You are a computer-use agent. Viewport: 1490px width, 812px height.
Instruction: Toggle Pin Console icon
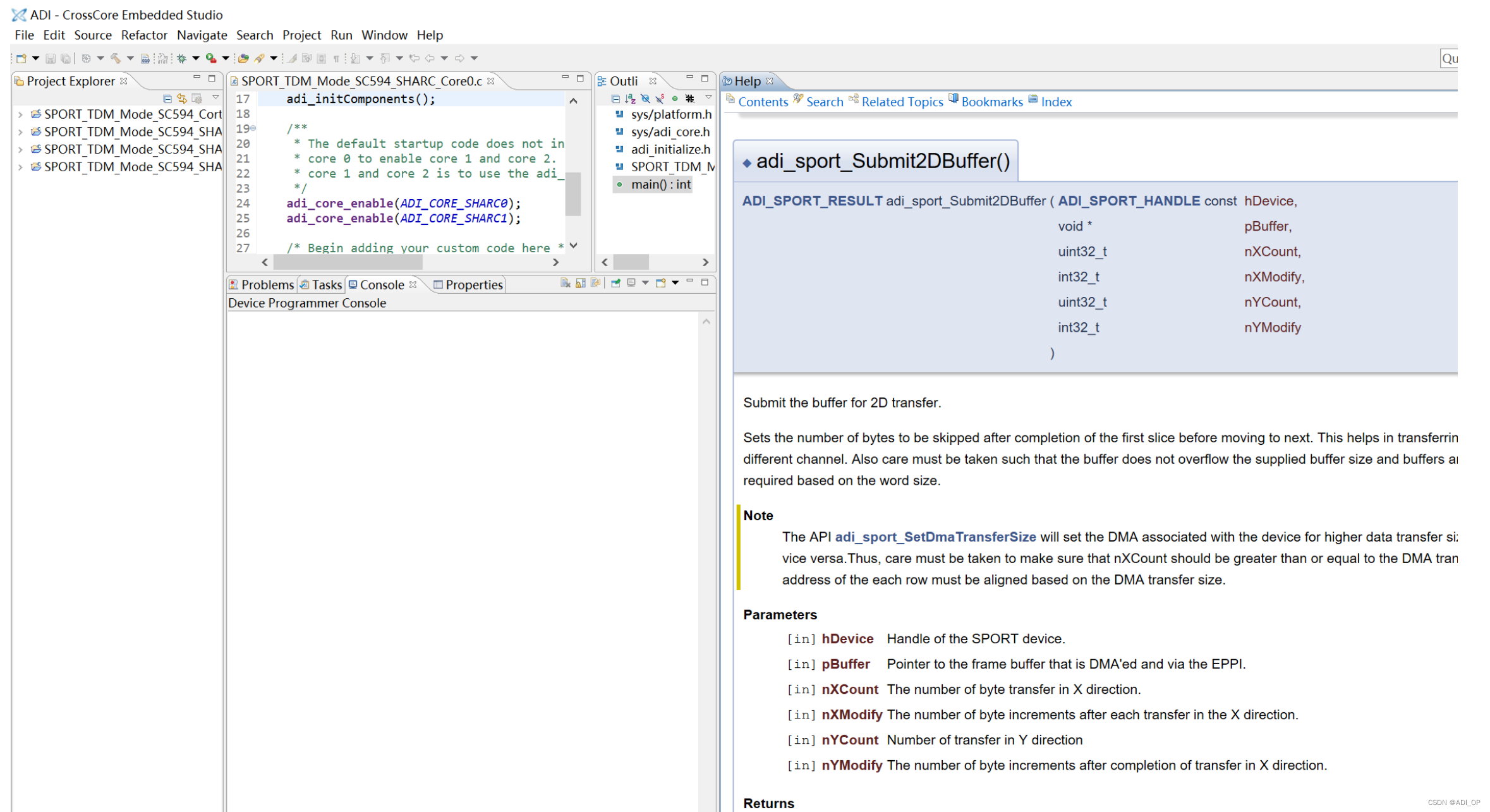615,283
